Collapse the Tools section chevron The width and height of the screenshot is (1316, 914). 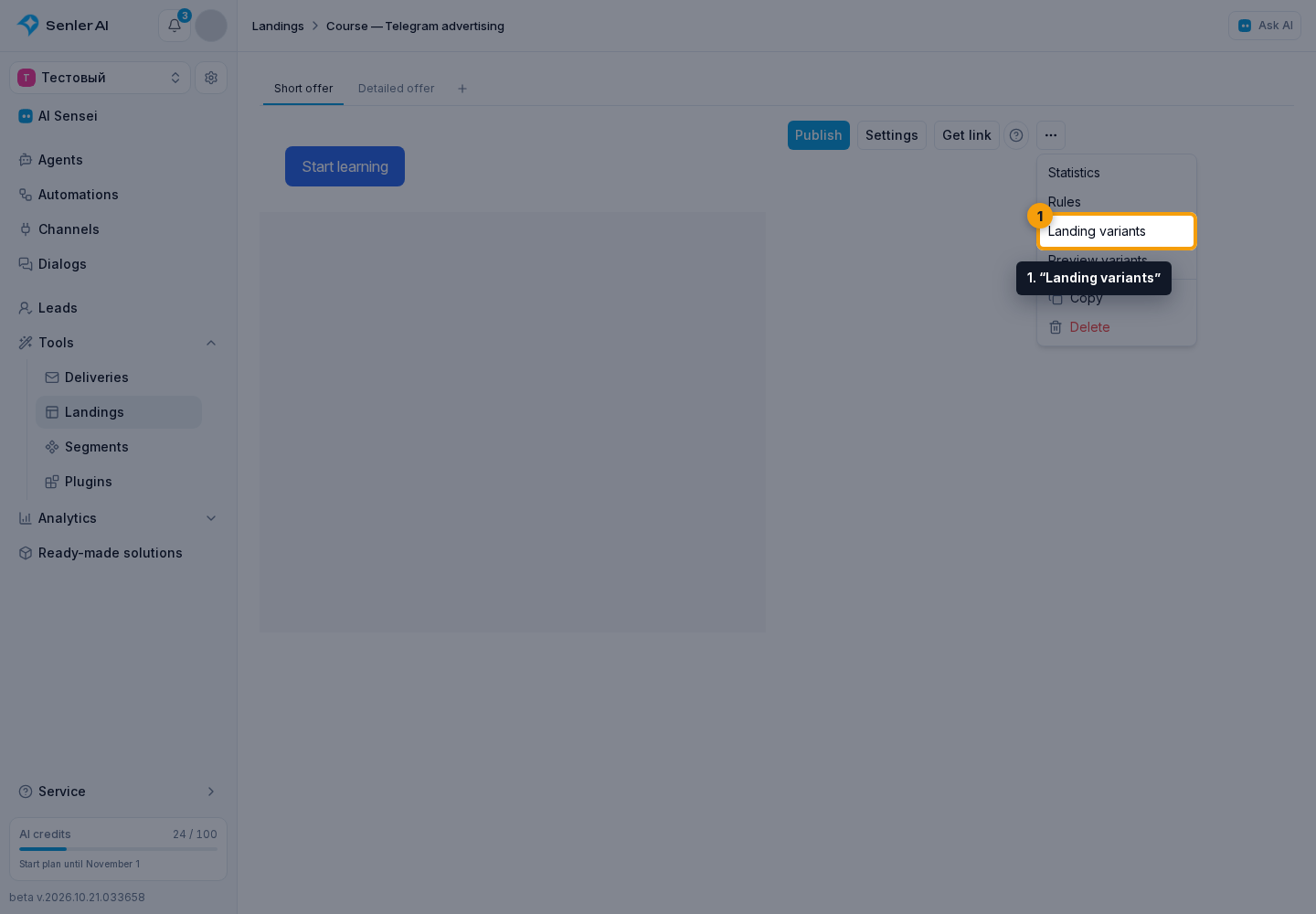[211, 343]
